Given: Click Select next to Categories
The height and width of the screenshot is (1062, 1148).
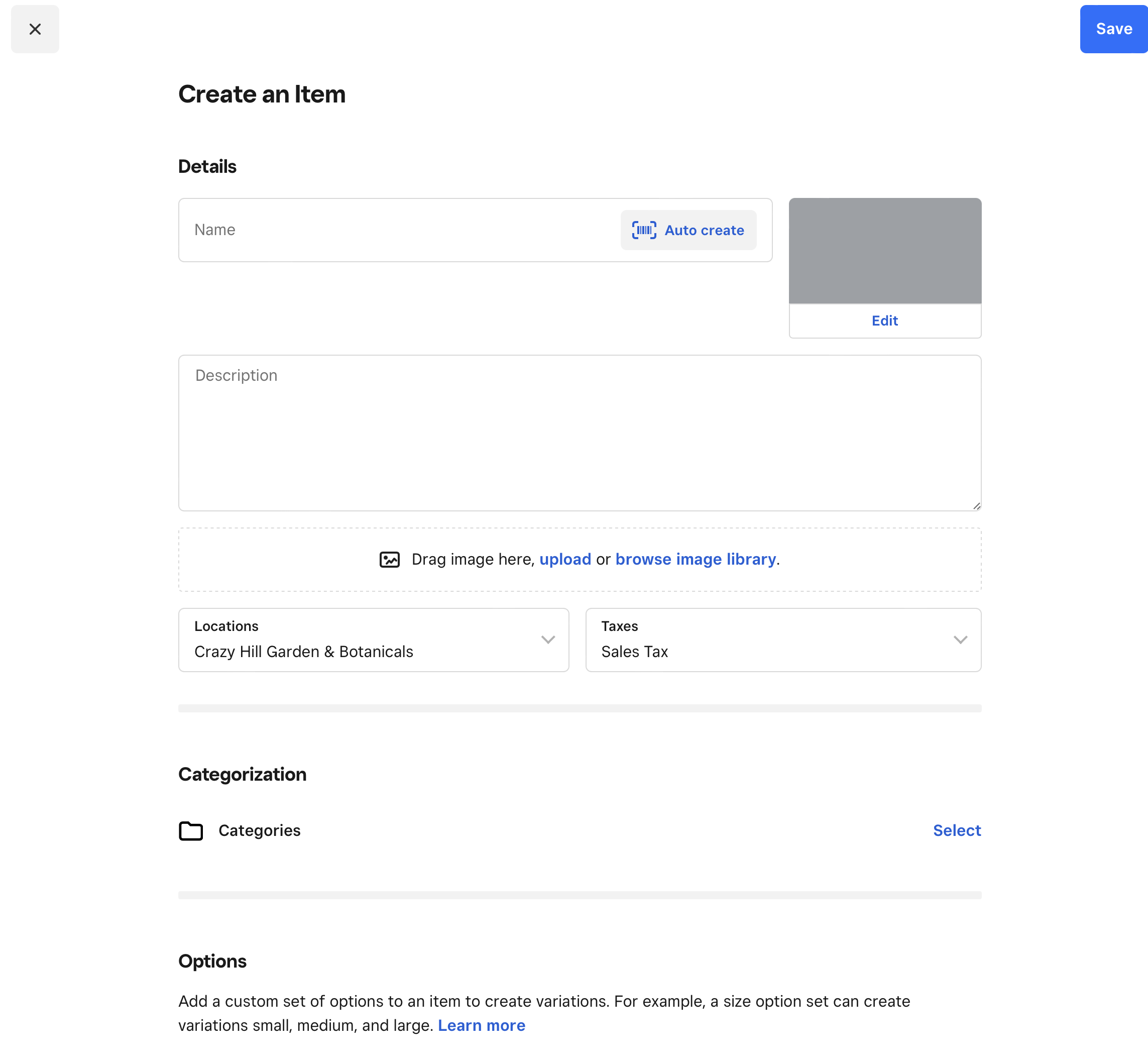Looking at the screenshot, I should coord(956,830).
